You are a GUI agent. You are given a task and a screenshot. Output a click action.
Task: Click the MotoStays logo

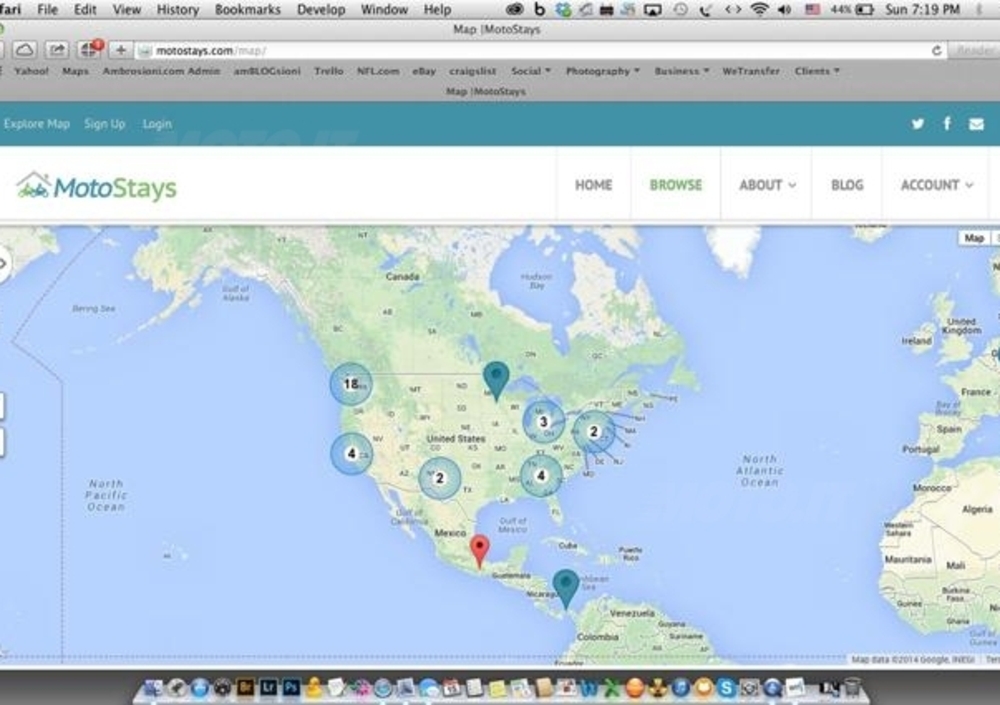97,186
